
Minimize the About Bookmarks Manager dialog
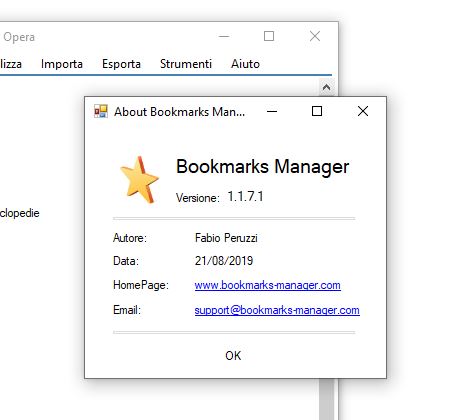(x=272, y=111)
